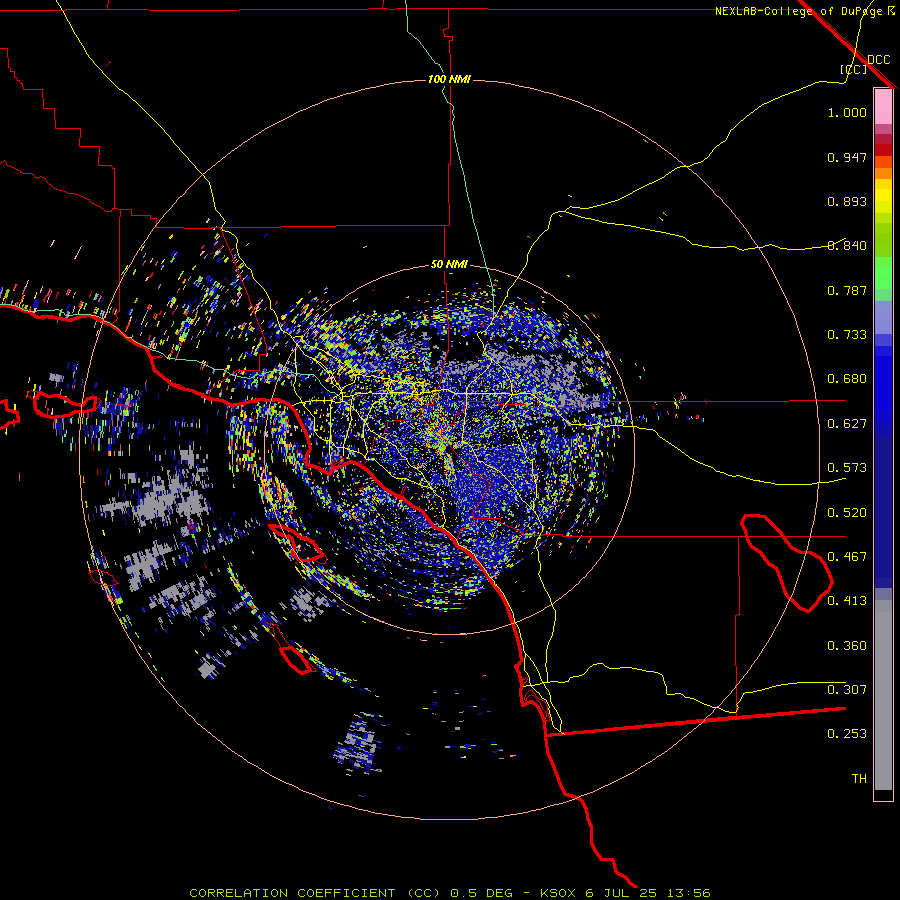Viewport: 900px width, 900px height.
Task: Click the 0.840 value on the color scale
Action: tap(847, 246)
